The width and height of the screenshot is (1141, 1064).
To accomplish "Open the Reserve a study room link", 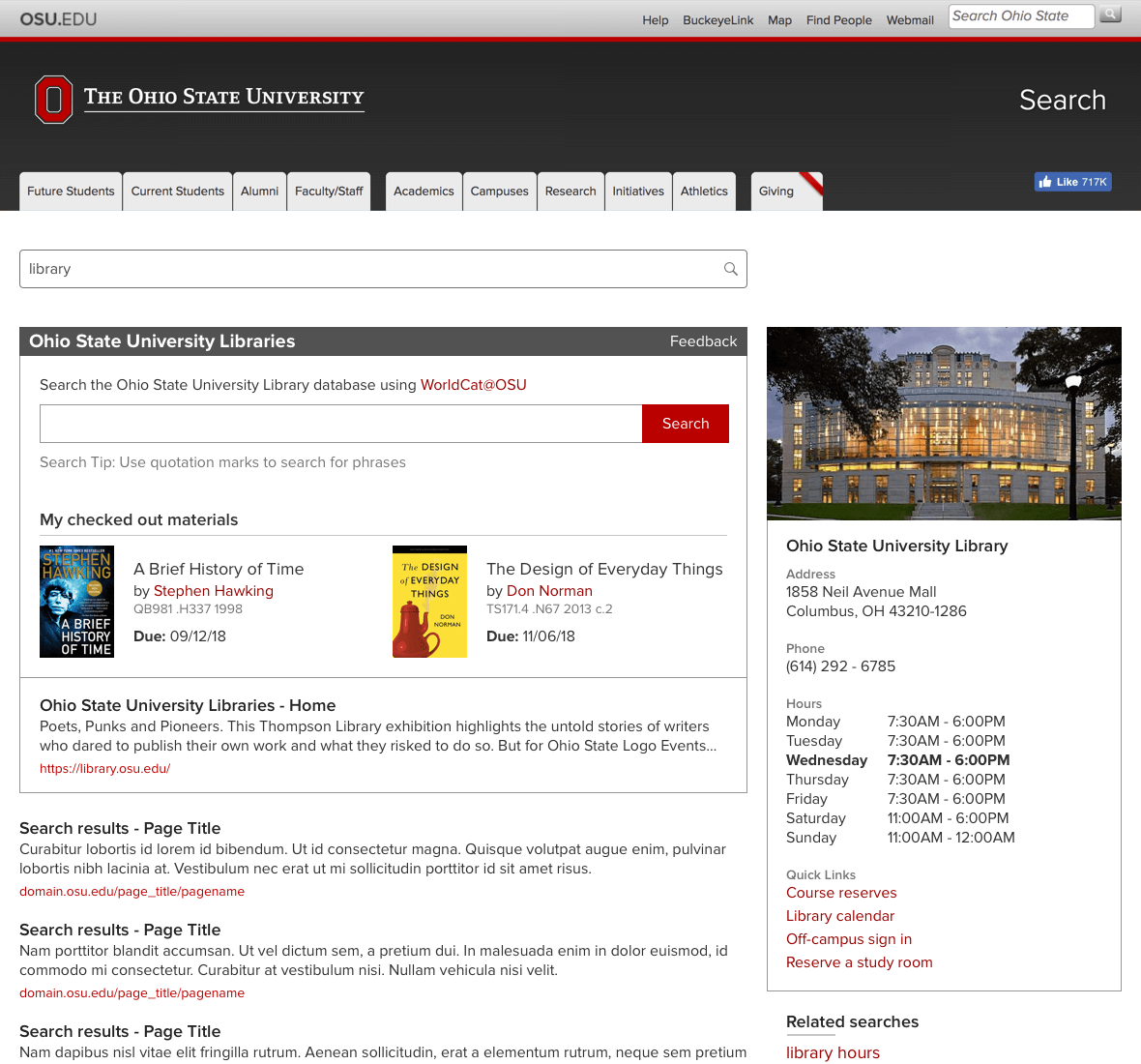I will (x=859, y=962).
